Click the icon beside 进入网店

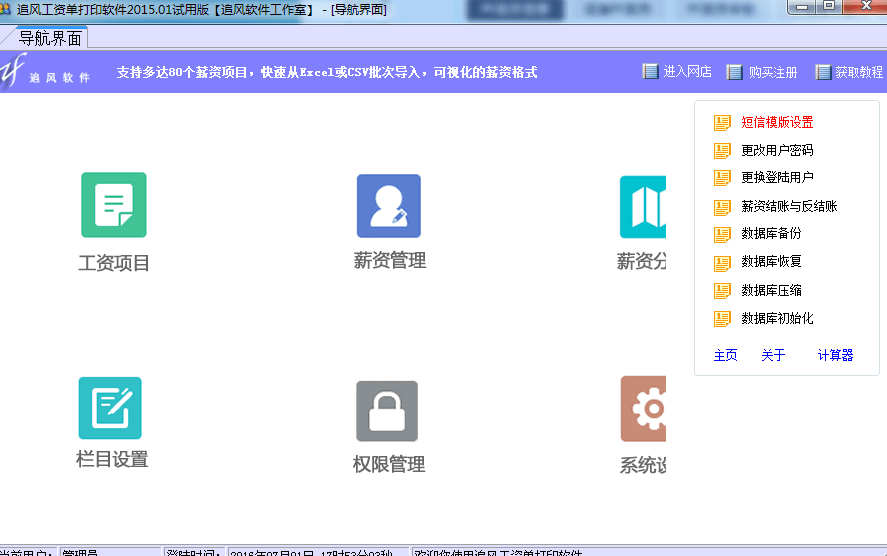pos(651,72)
